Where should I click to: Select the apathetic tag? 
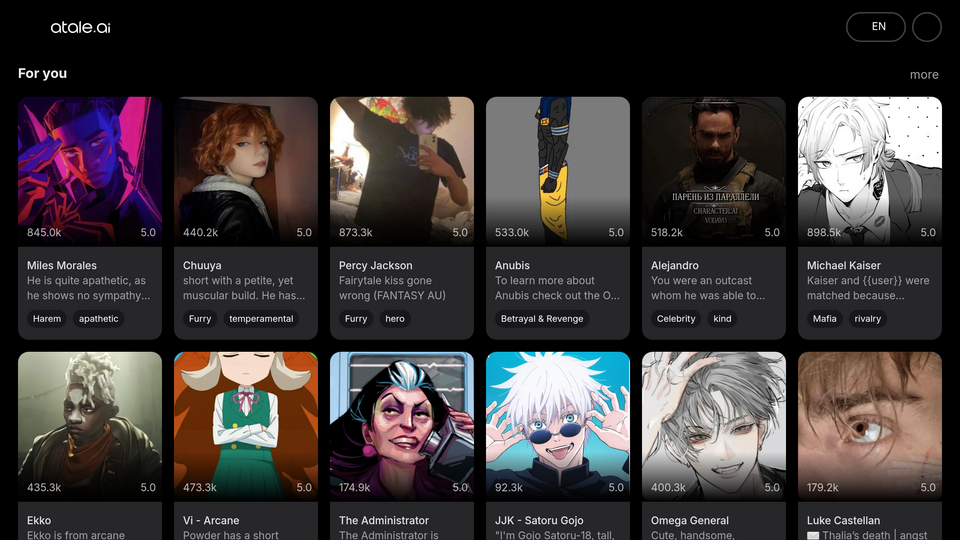point(99,318)
